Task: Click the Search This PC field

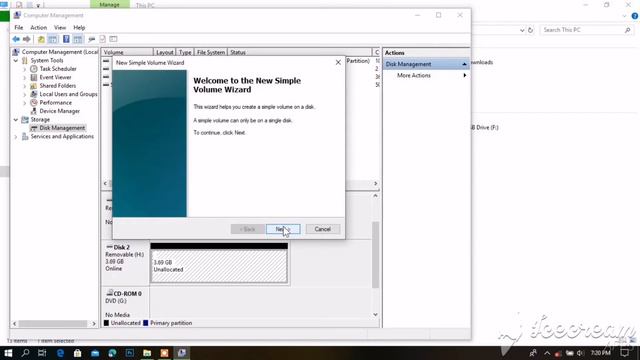Action: click(x=586, y=30)
